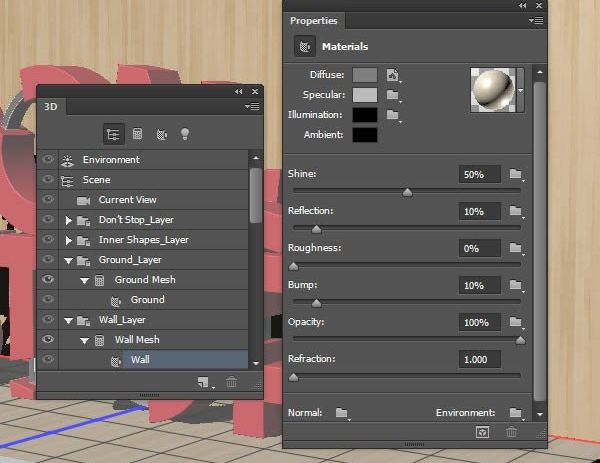Screen dimensions: 600x463
Task: Click the trash icon in Properties panel
Action: click(x=511, y=432)
